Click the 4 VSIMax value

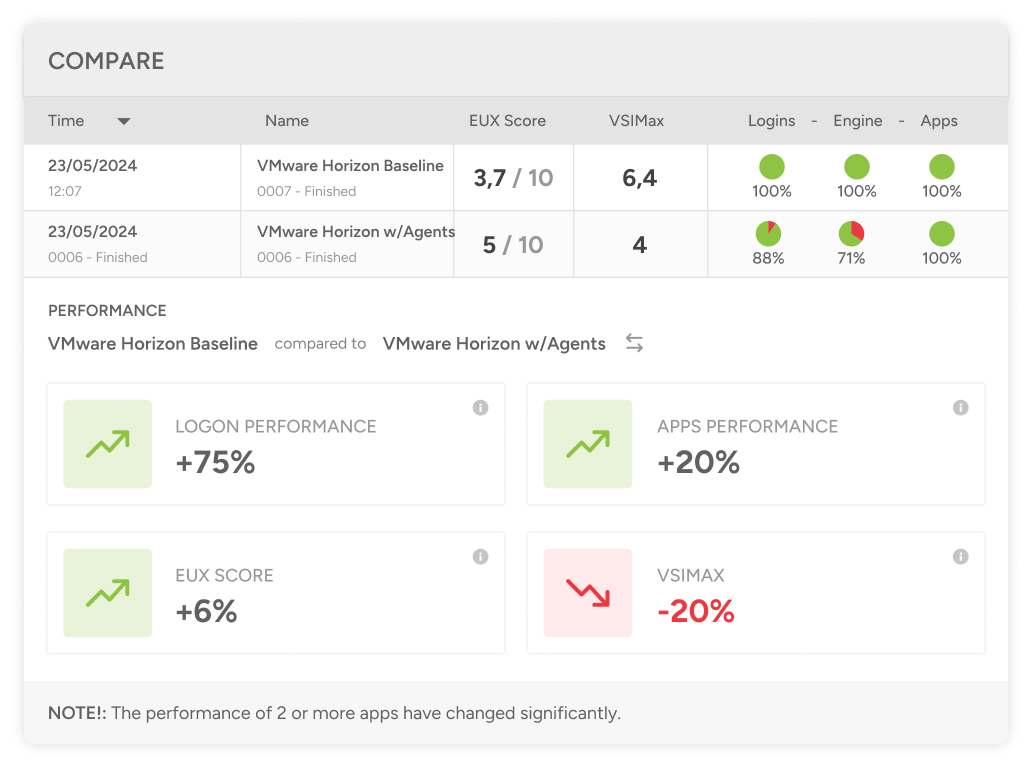[x=639, y=245]
